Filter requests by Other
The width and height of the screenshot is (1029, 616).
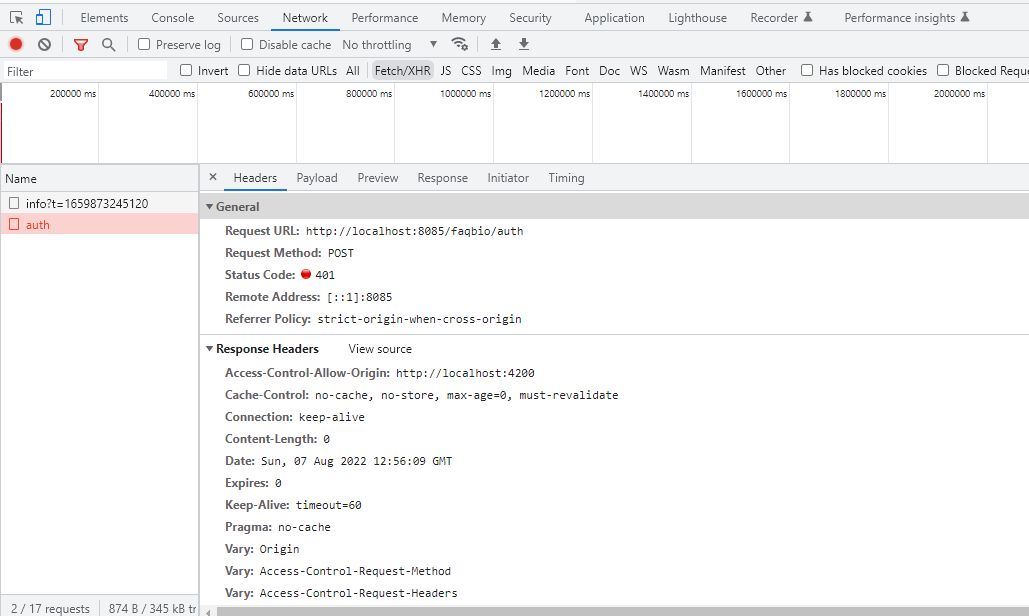pos(770,70)
